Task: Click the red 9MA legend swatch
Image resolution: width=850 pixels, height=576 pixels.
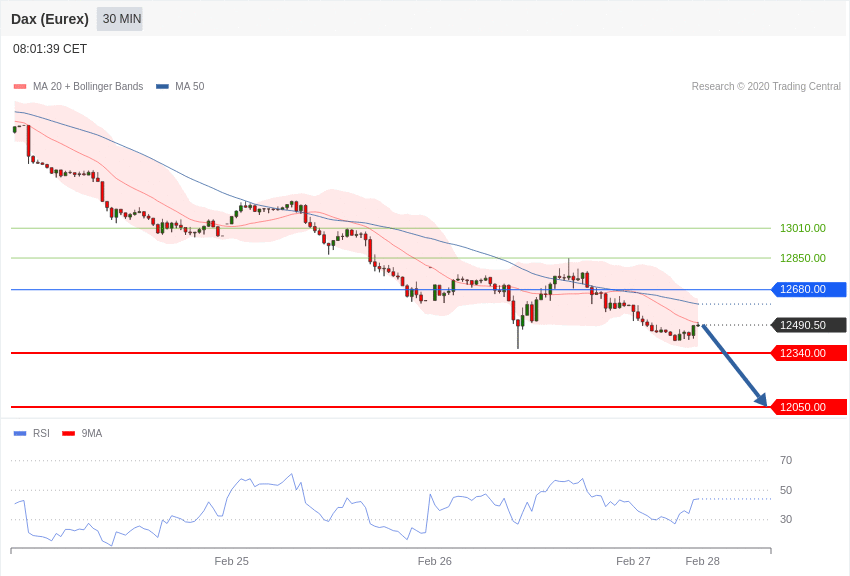Action: tap(68, 433)
